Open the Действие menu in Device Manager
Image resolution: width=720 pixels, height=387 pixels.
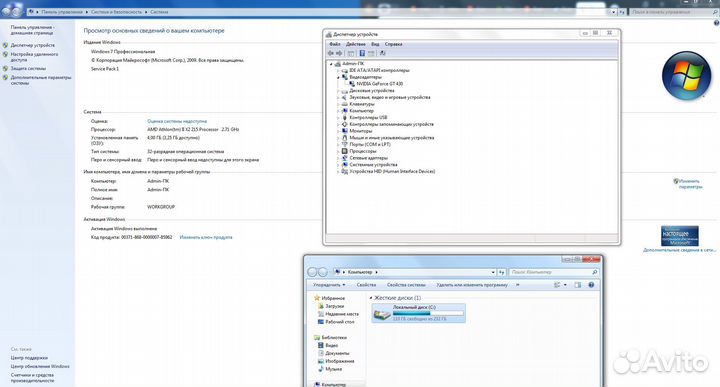pos(355,44)
